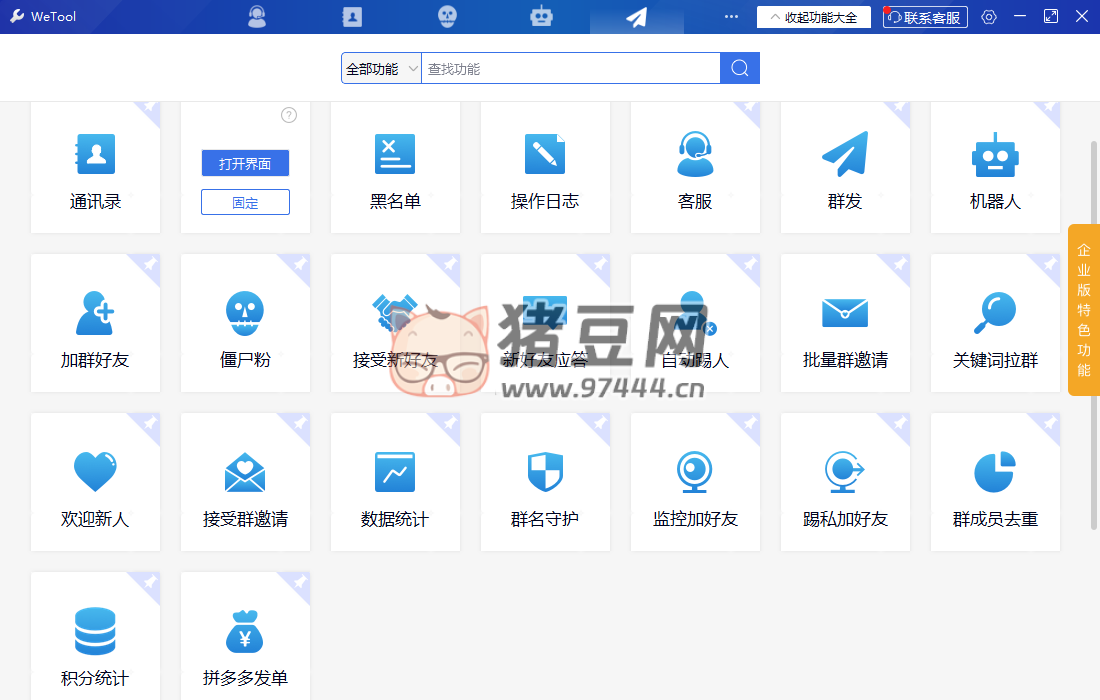Switch to the paper plane broadcast tab

coord(636,17)
